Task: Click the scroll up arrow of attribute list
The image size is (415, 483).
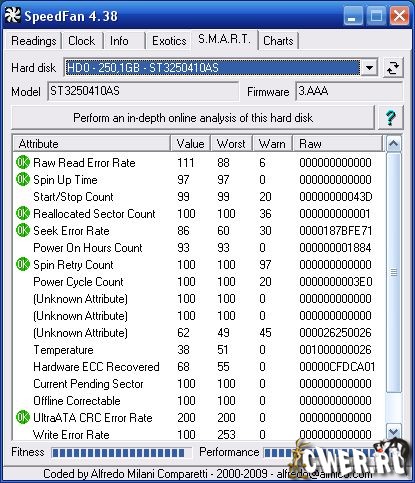Action: pos(394,144)
